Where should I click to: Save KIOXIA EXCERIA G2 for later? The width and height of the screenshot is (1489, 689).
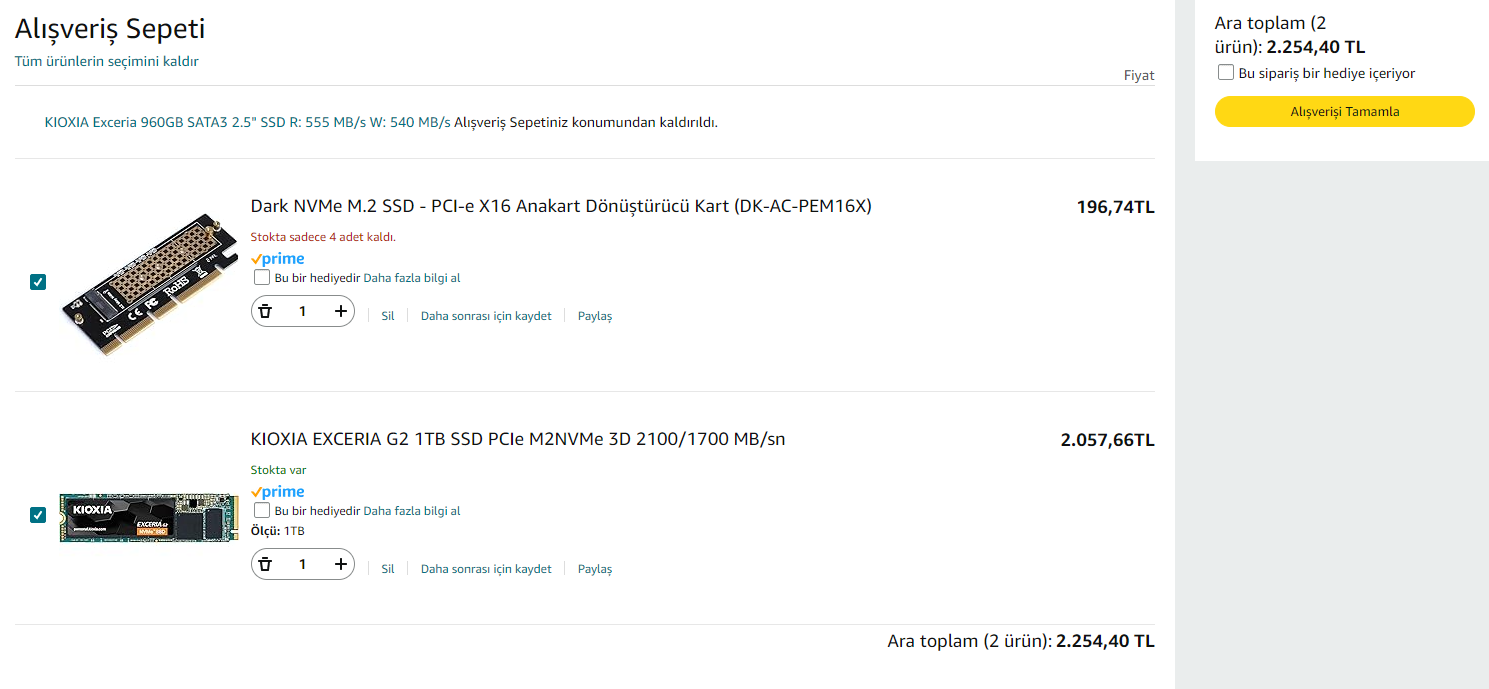[486, 569]
